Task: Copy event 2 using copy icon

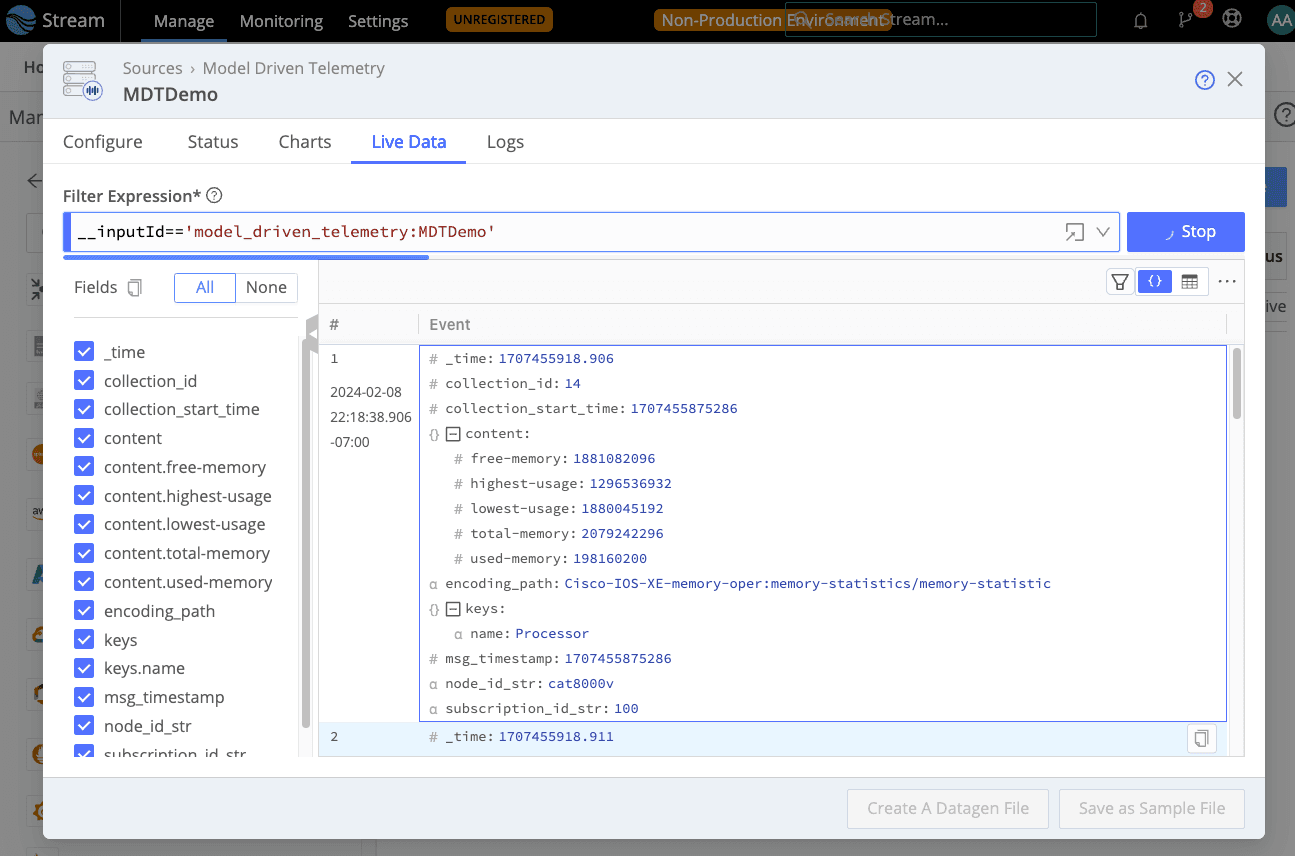Action: pyautogui.click(x=1201, y=739)
